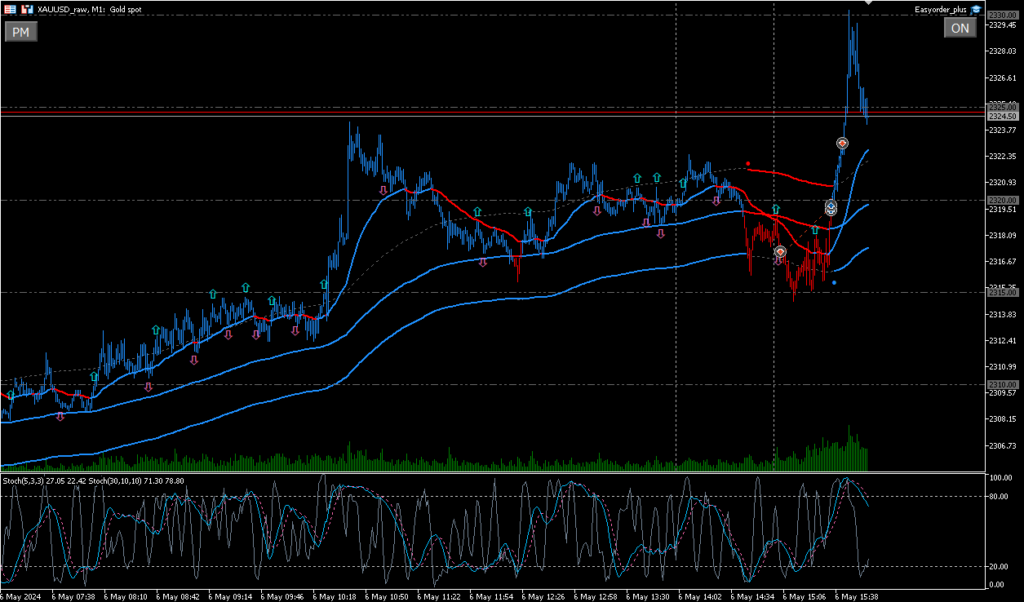Select the small blue dot below the red candles

pos(834,283)
